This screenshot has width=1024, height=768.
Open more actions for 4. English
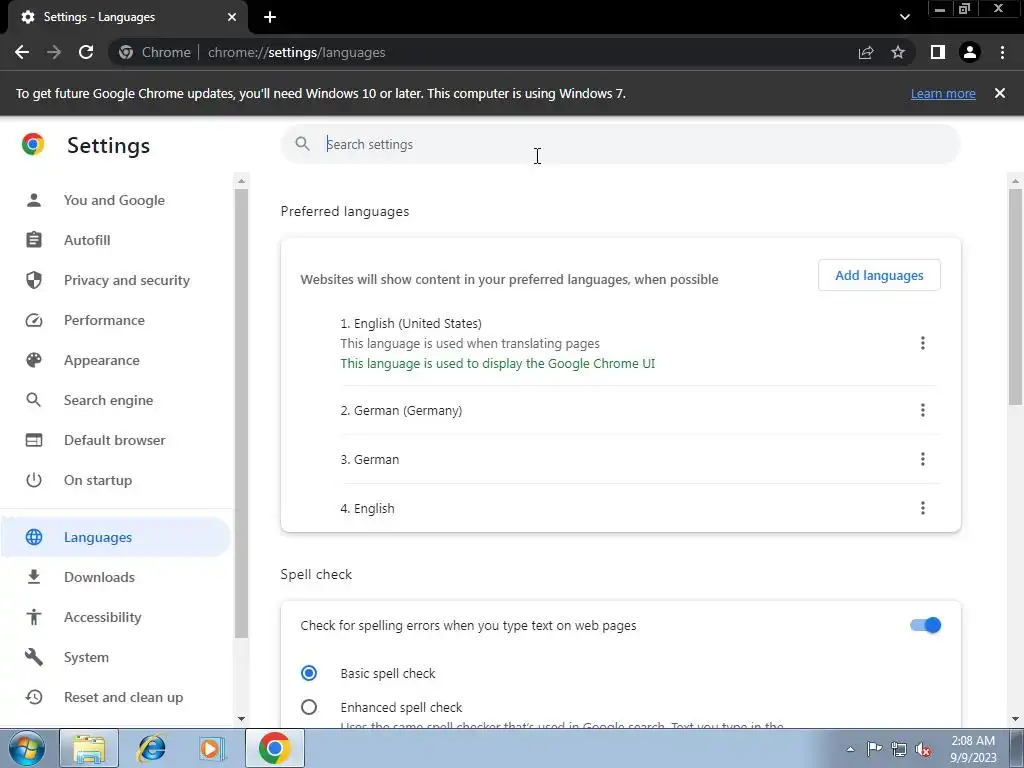click(922, 508)
